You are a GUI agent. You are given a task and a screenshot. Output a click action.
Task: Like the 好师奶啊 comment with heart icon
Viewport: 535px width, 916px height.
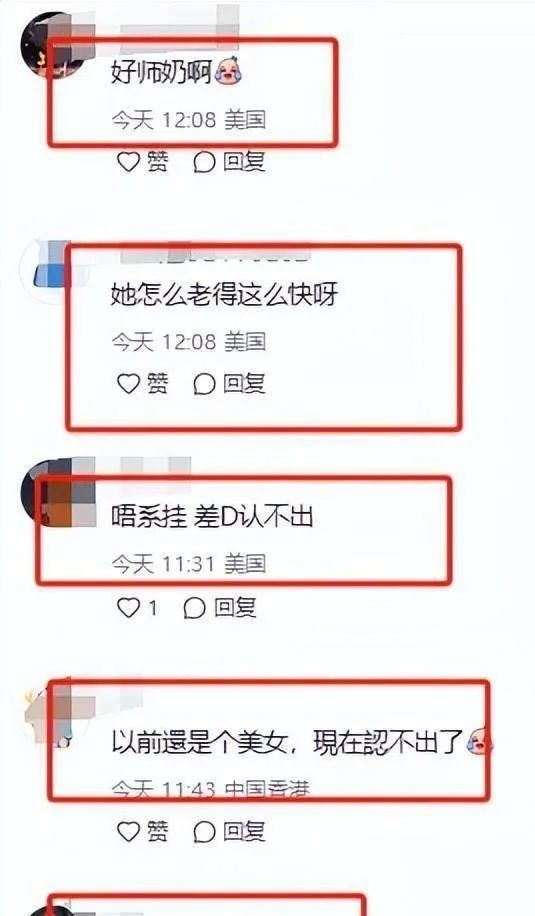pyautogui.click(x=128, y=162)
